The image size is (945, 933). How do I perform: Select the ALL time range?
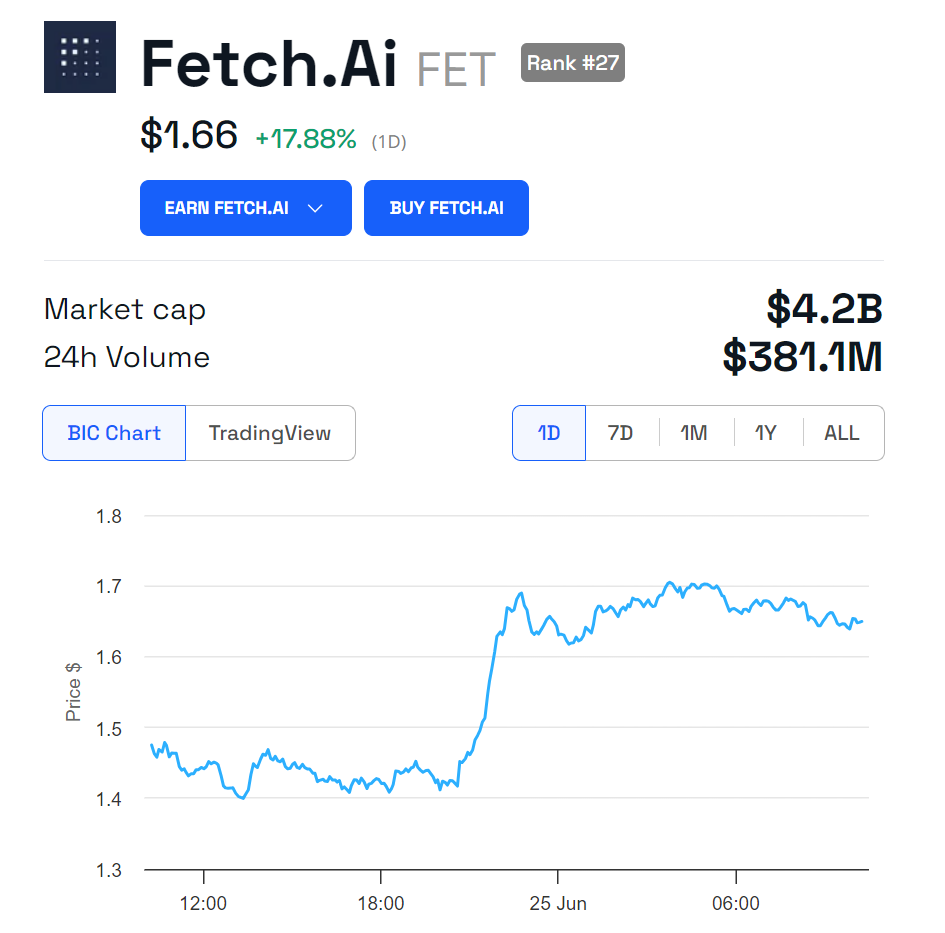(841, 433)
